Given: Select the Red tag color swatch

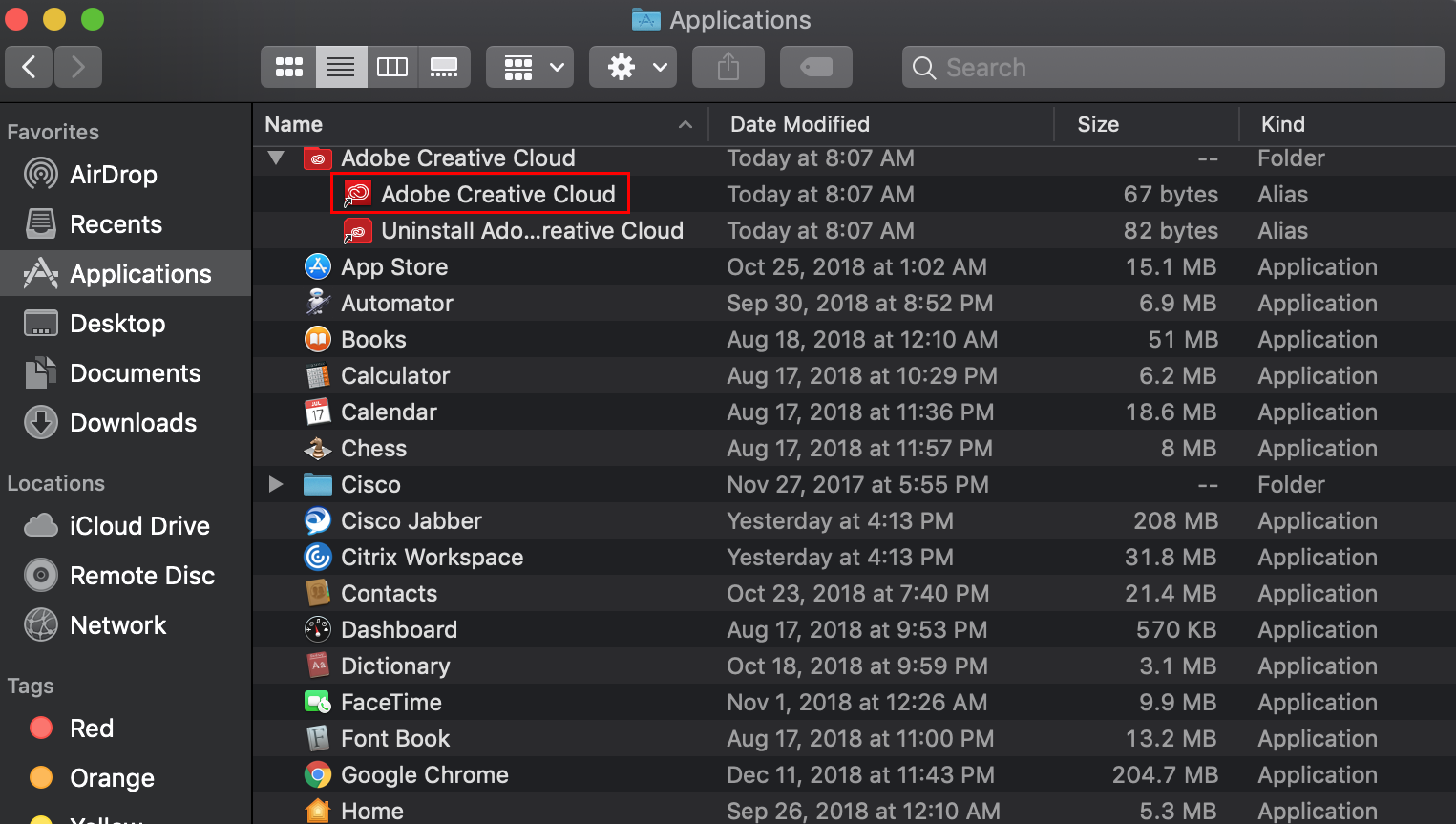Looking at the screenshot, I should 42,728.
